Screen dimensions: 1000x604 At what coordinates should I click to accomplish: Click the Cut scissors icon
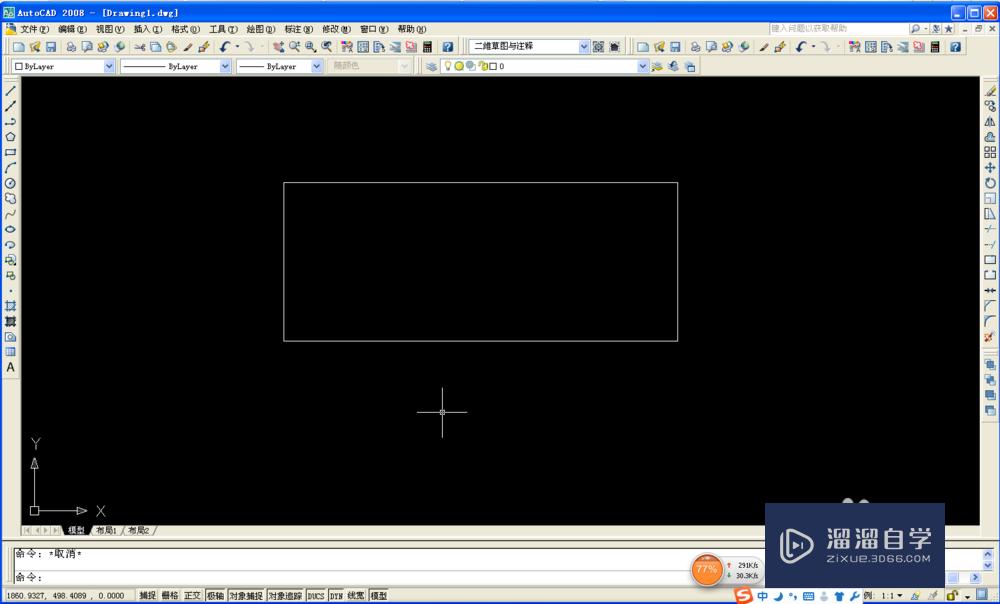point(140,47)
